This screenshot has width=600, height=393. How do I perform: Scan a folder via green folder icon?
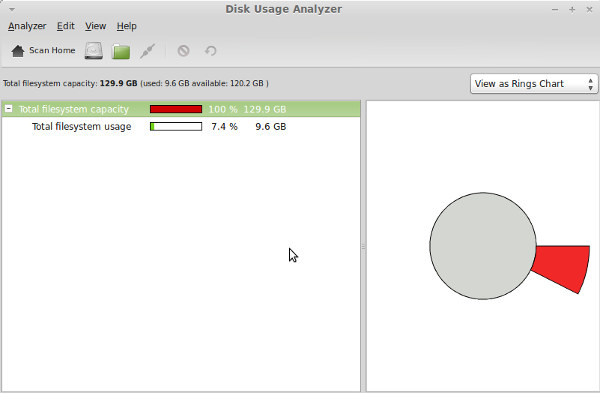pos(121,51)
